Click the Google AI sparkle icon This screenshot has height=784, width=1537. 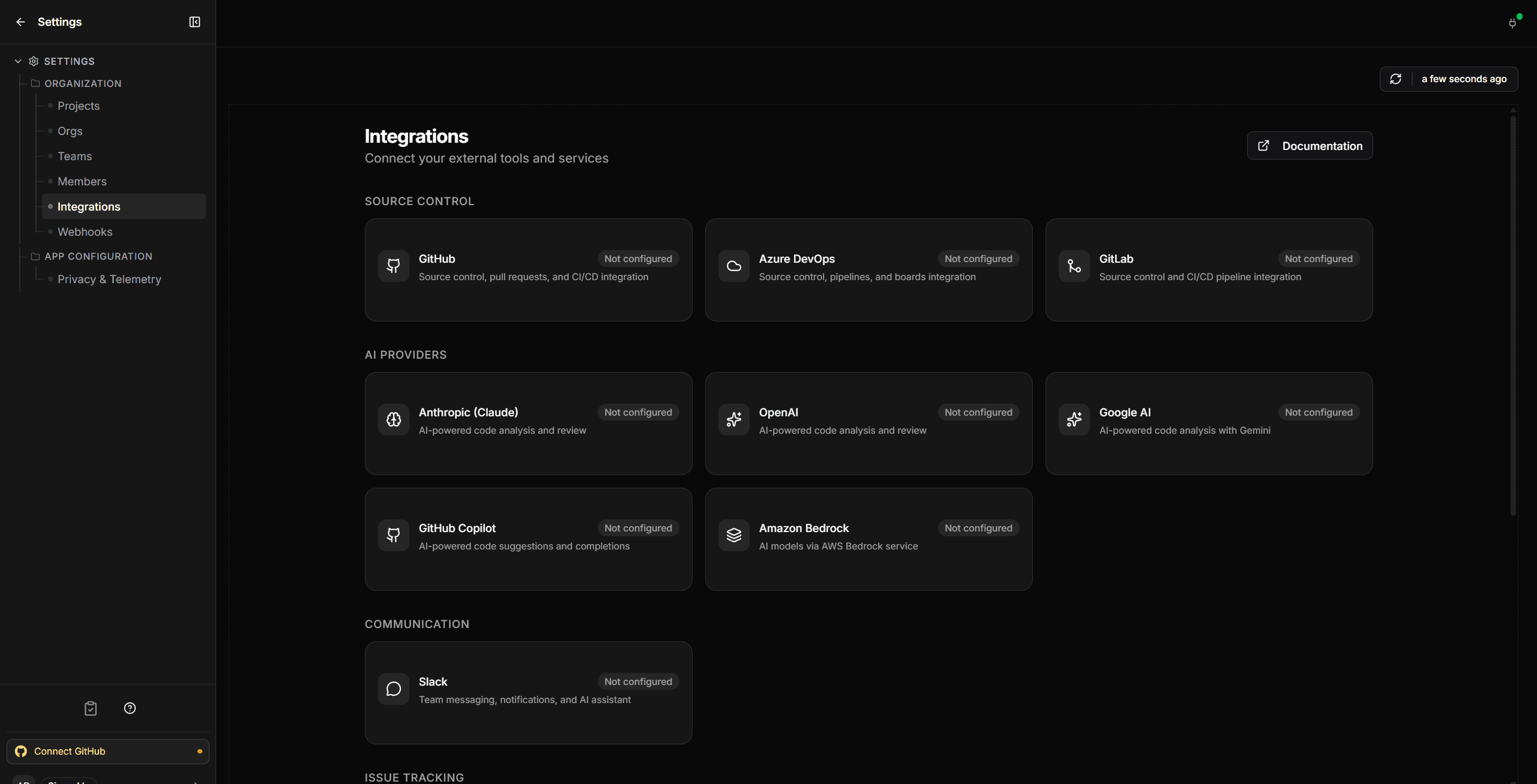1074,419
